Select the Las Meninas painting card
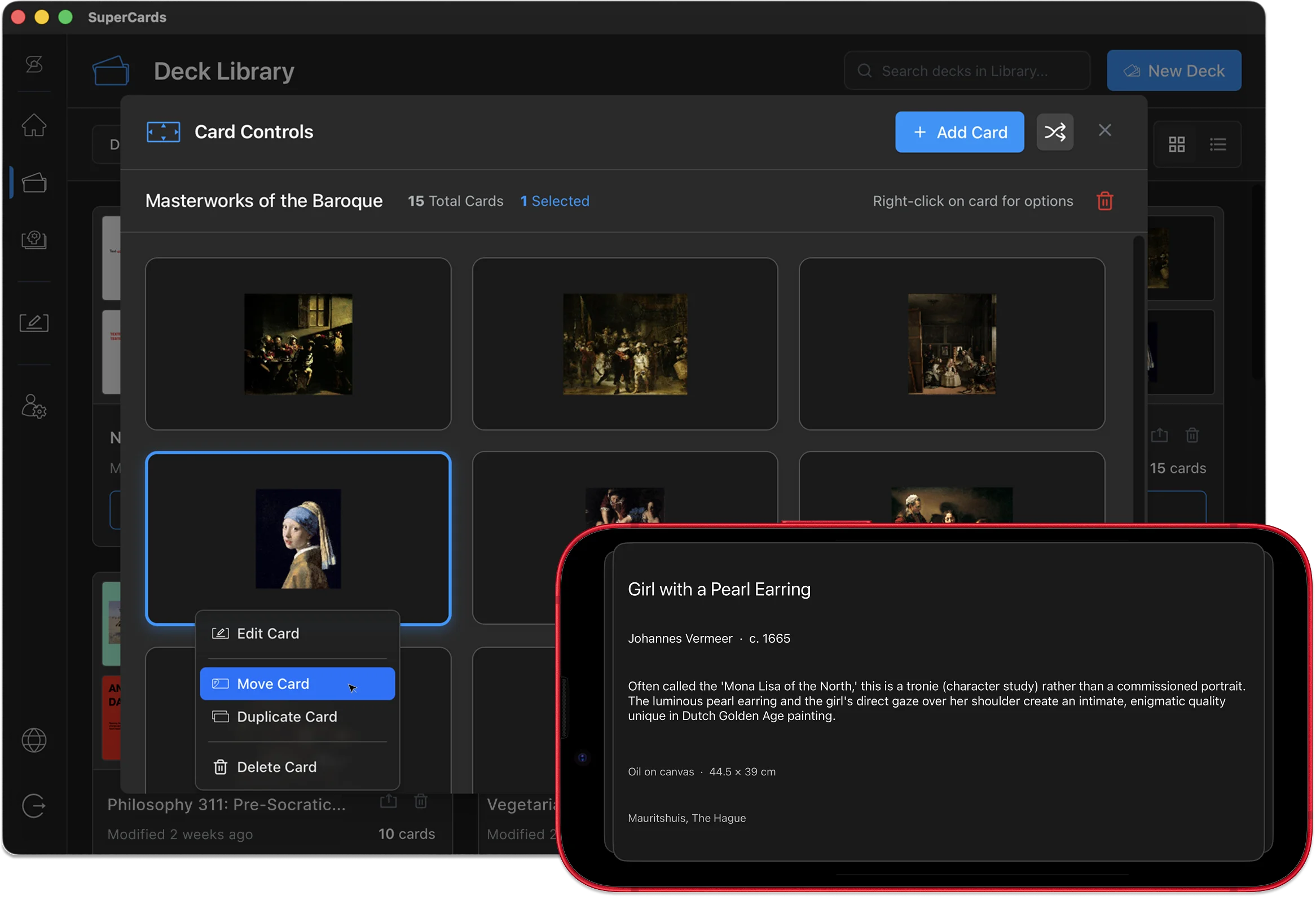 point(953,344)
